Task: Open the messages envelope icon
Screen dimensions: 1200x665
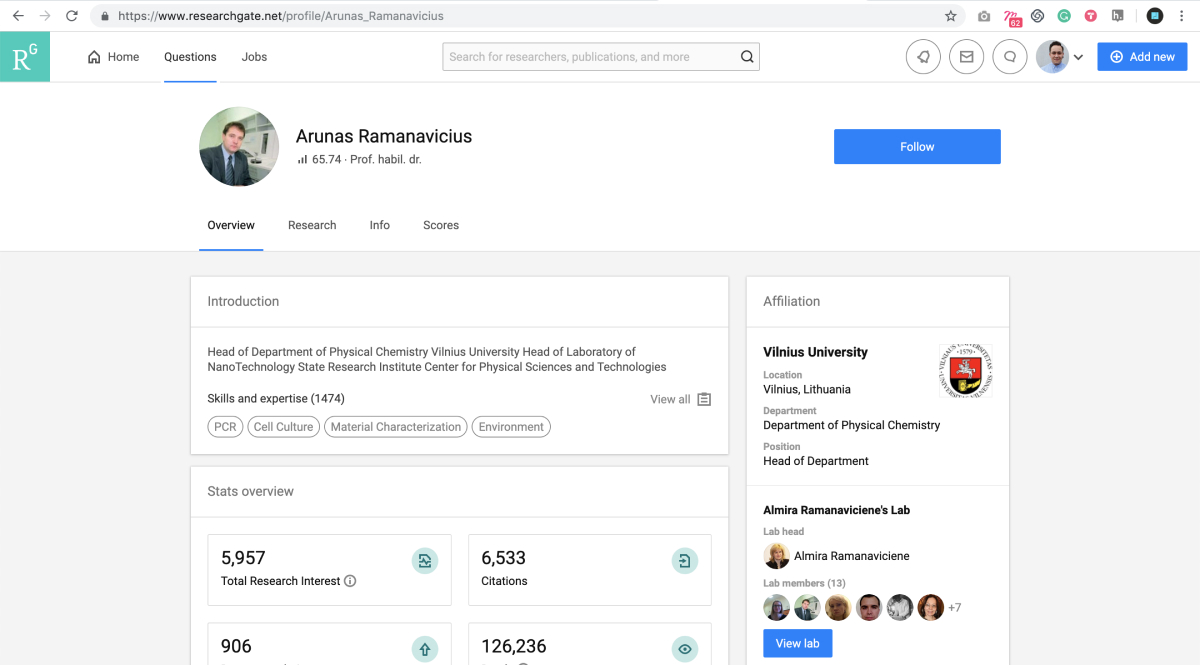Action: (x=966, y=57)
